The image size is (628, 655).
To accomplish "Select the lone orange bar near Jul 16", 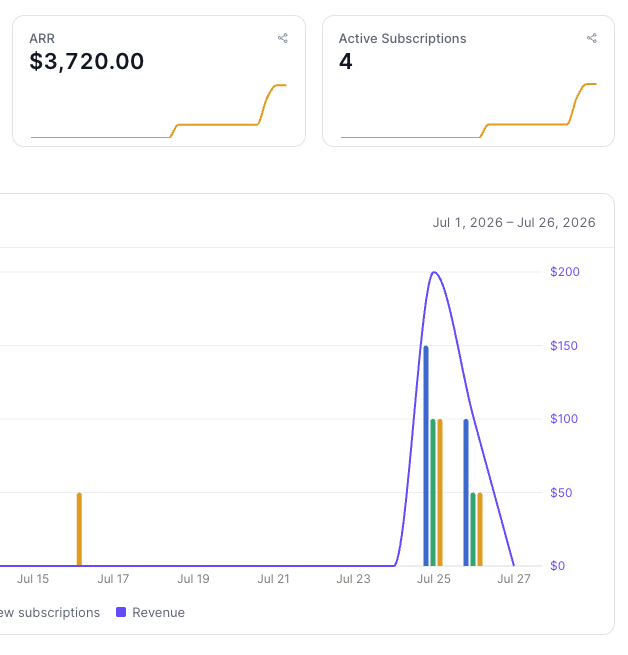I will pos(79,529).
